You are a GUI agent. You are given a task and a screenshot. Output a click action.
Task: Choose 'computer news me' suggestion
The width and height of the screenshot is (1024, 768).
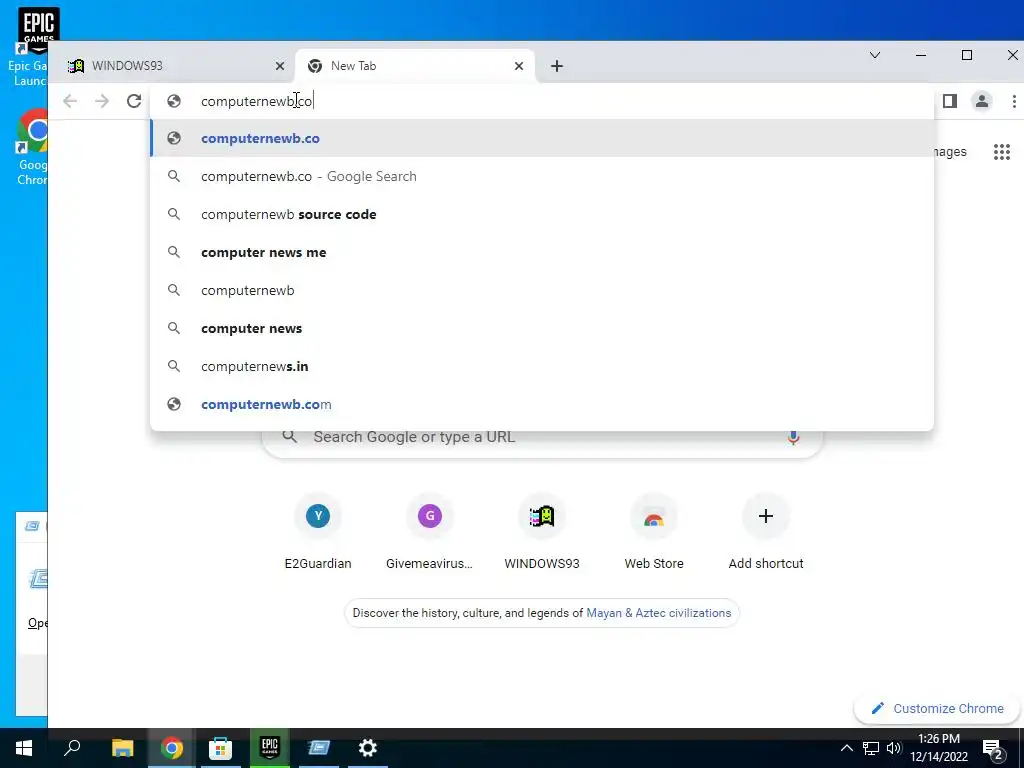pyautogui.click(x=542, y=252)
